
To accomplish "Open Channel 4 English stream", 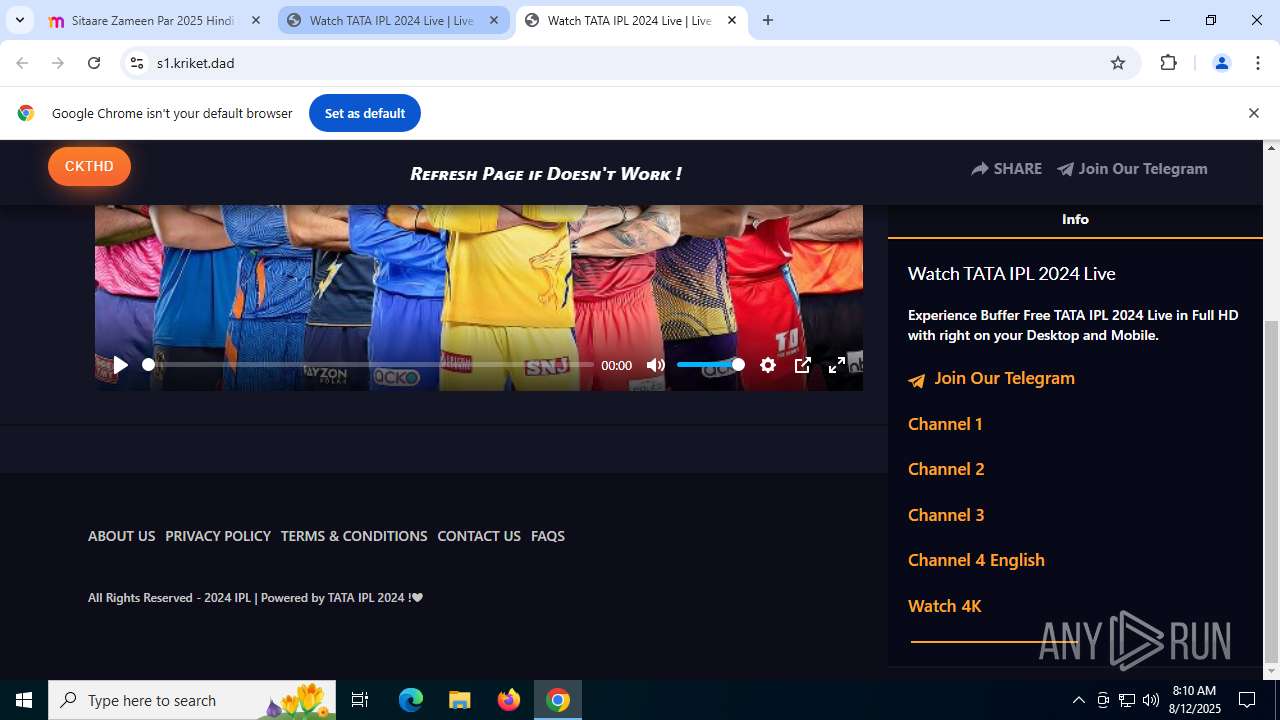I will [976, 560].
